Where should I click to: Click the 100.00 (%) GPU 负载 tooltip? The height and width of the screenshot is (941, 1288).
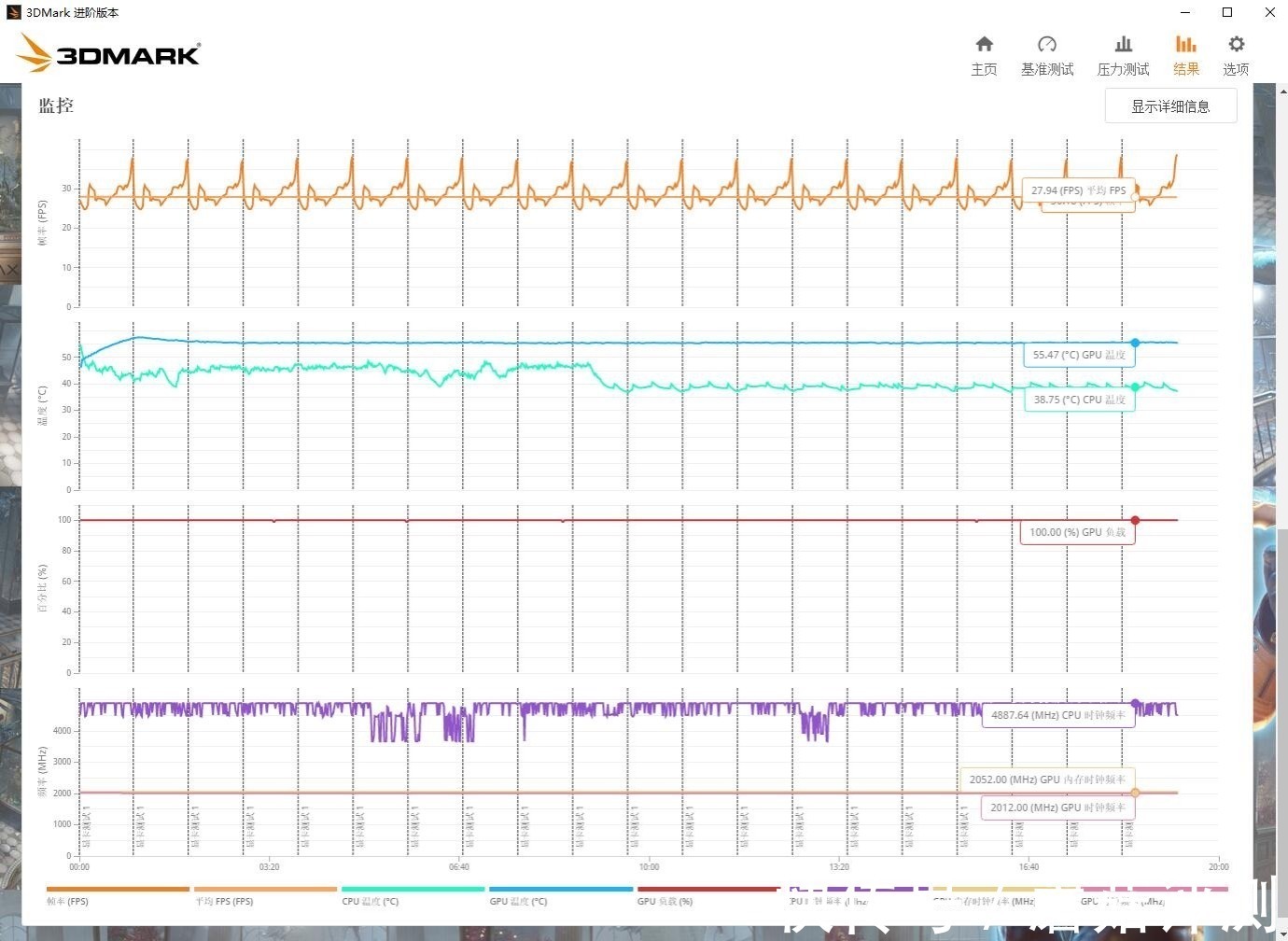(1077, 532)
